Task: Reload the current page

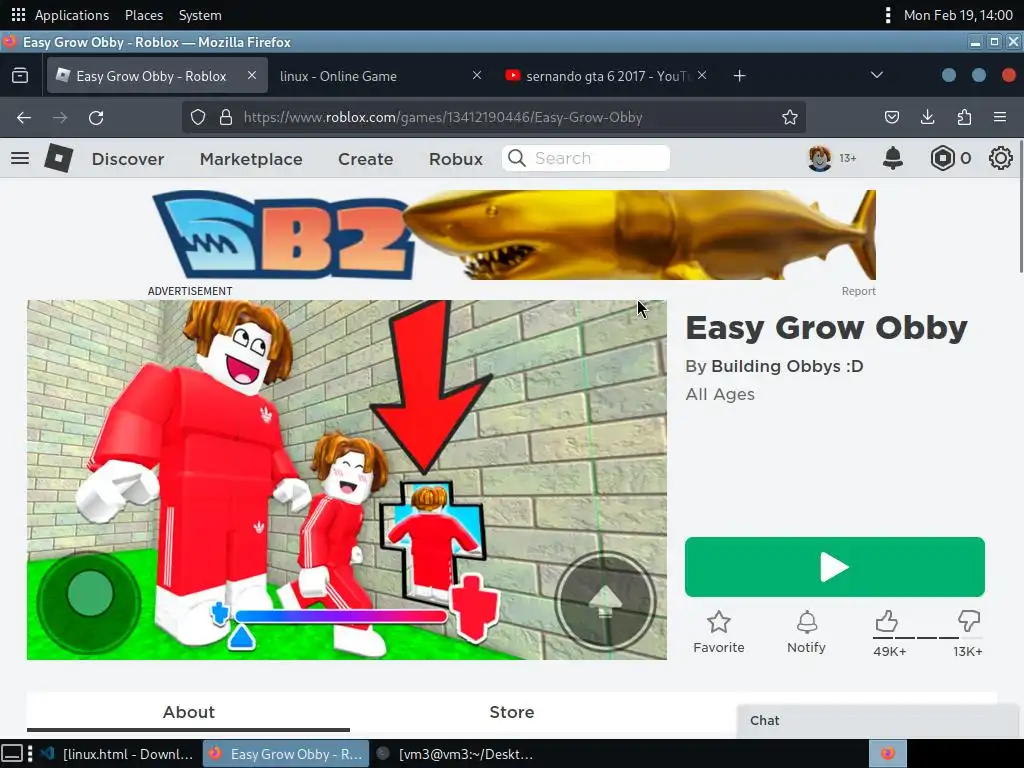Action: click(x=96, y=118)
